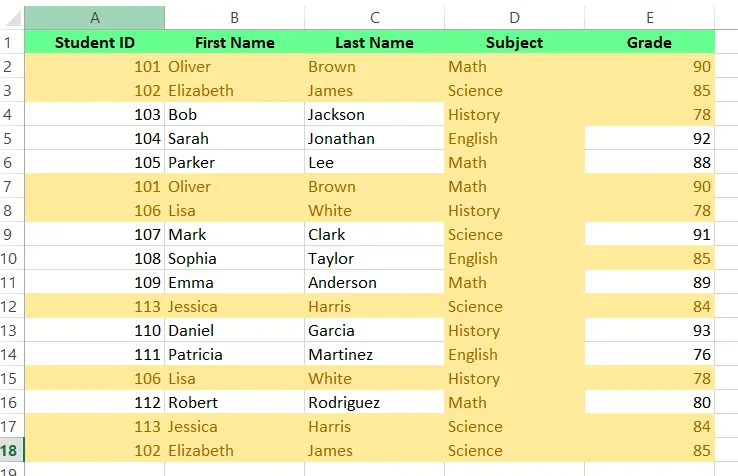Select column A header
This screenshot has width=738, height=476.
tap(95, 18)
